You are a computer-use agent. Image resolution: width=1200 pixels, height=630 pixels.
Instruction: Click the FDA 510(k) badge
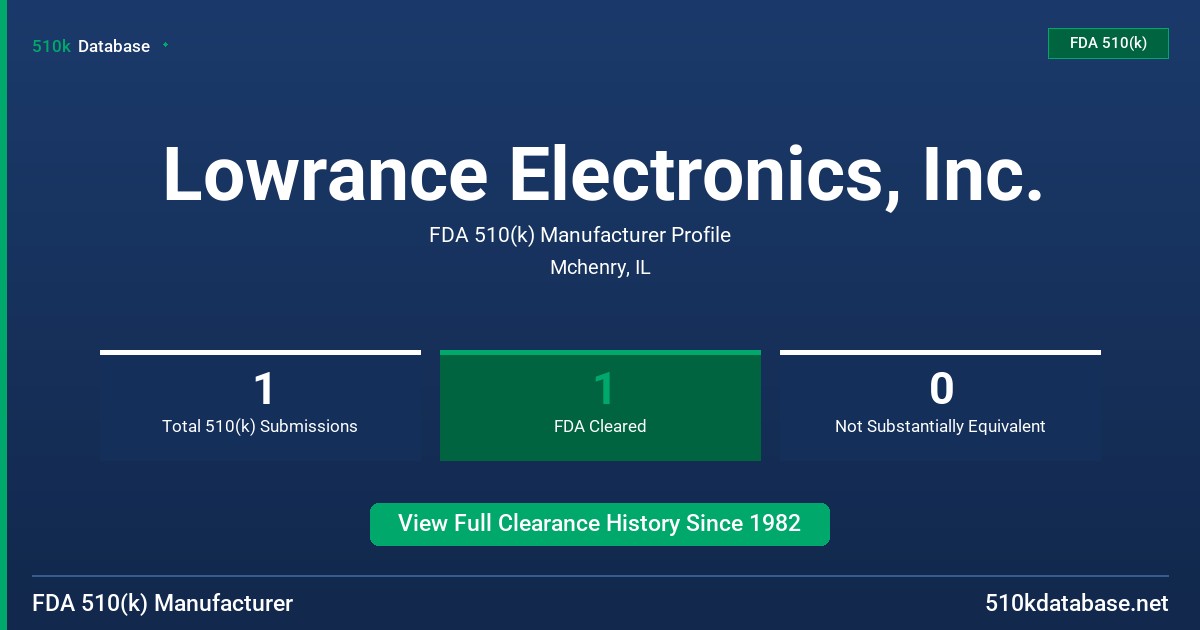point(1108,43)
